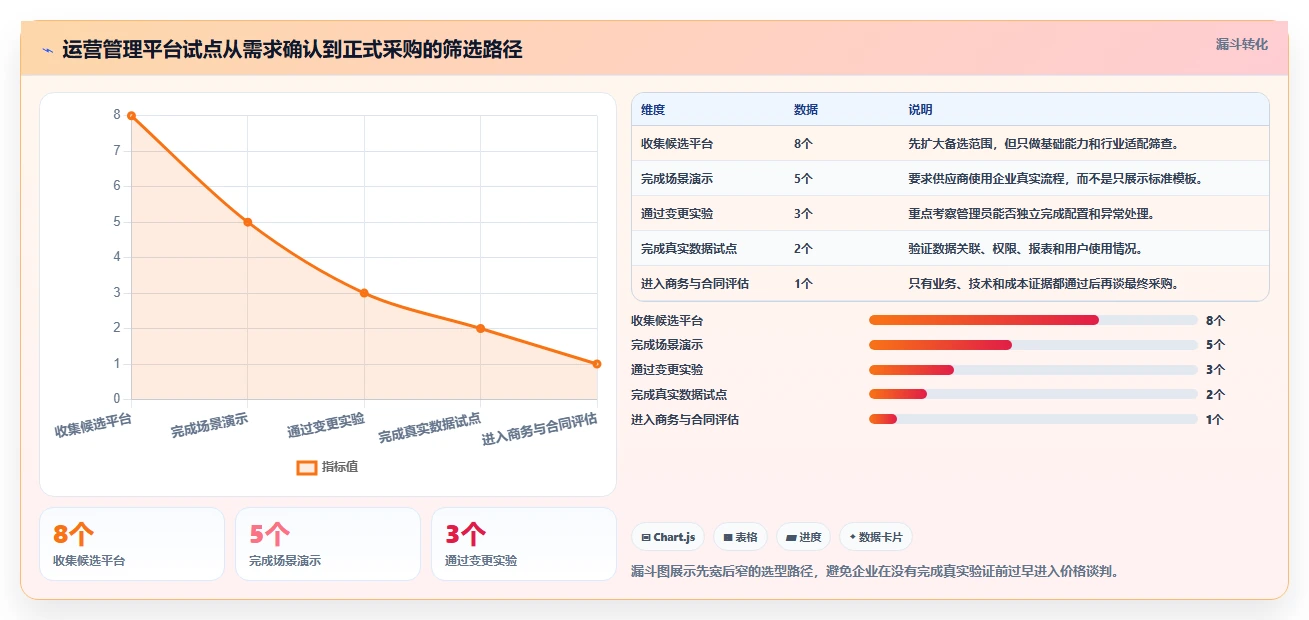Click the orange legend swatch for 指标值
This screenshot has width=1309, height=620.
pyautogui.click(x=307, y=467)
